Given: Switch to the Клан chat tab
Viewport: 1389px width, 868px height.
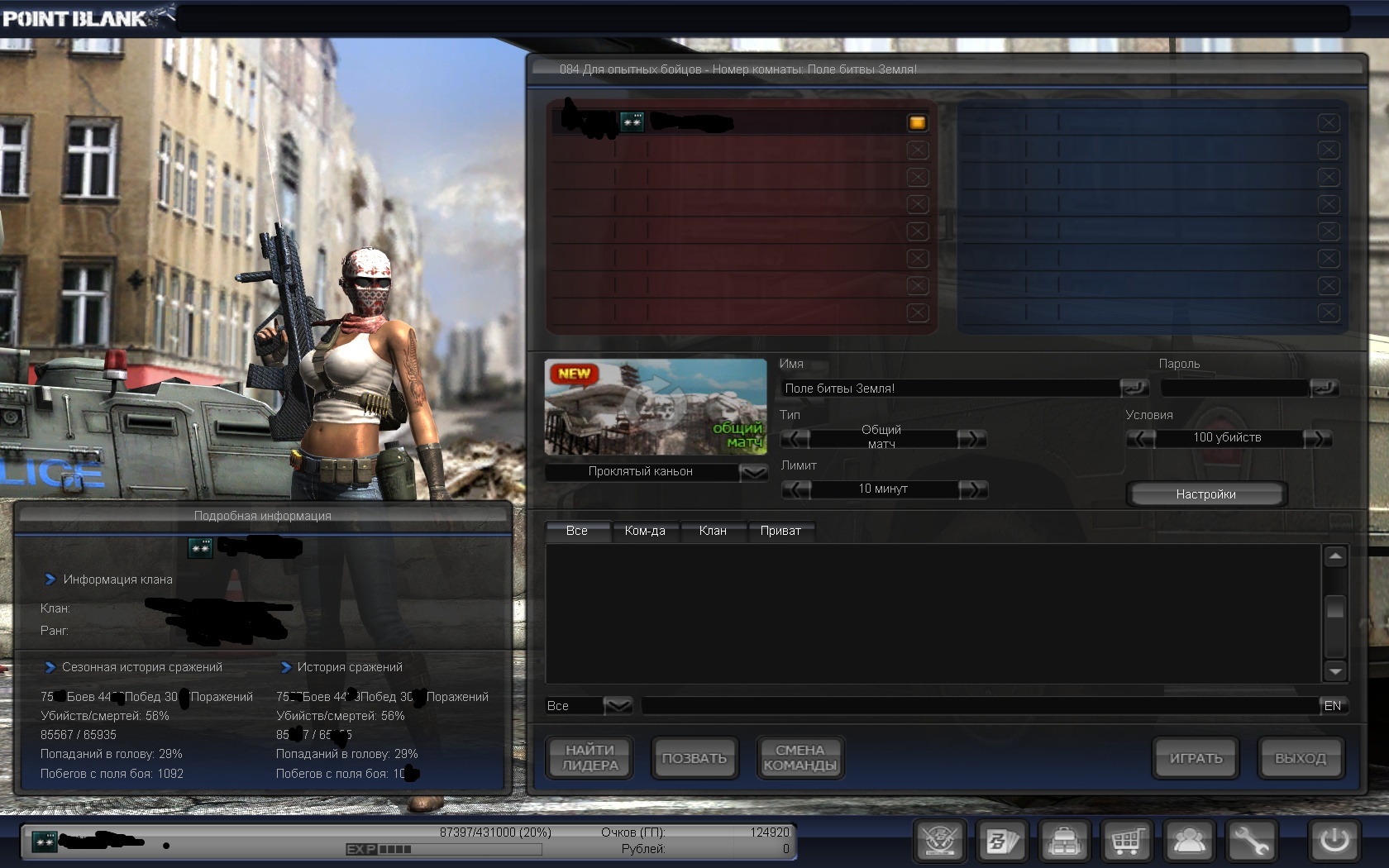Looking at the screenshot, I should (x=713, y=531).
